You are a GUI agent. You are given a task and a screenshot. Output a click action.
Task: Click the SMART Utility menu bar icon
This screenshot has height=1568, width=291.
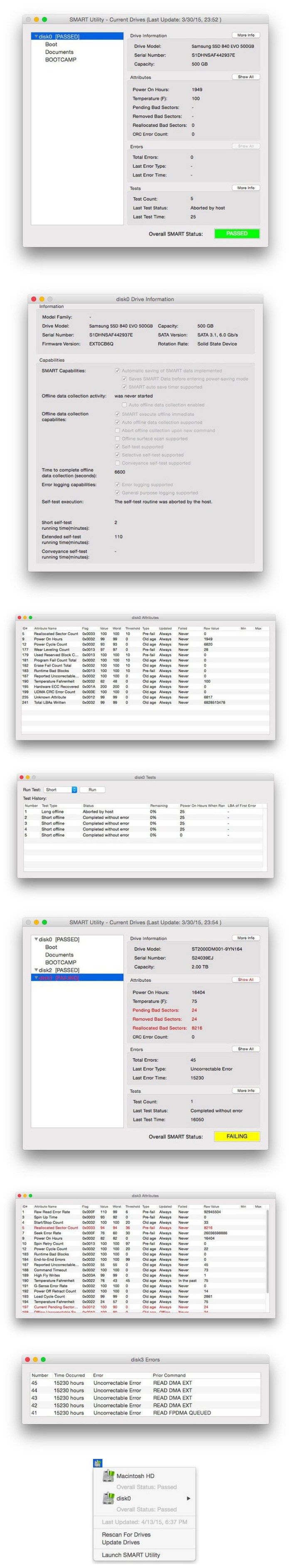pos(98,1464)
